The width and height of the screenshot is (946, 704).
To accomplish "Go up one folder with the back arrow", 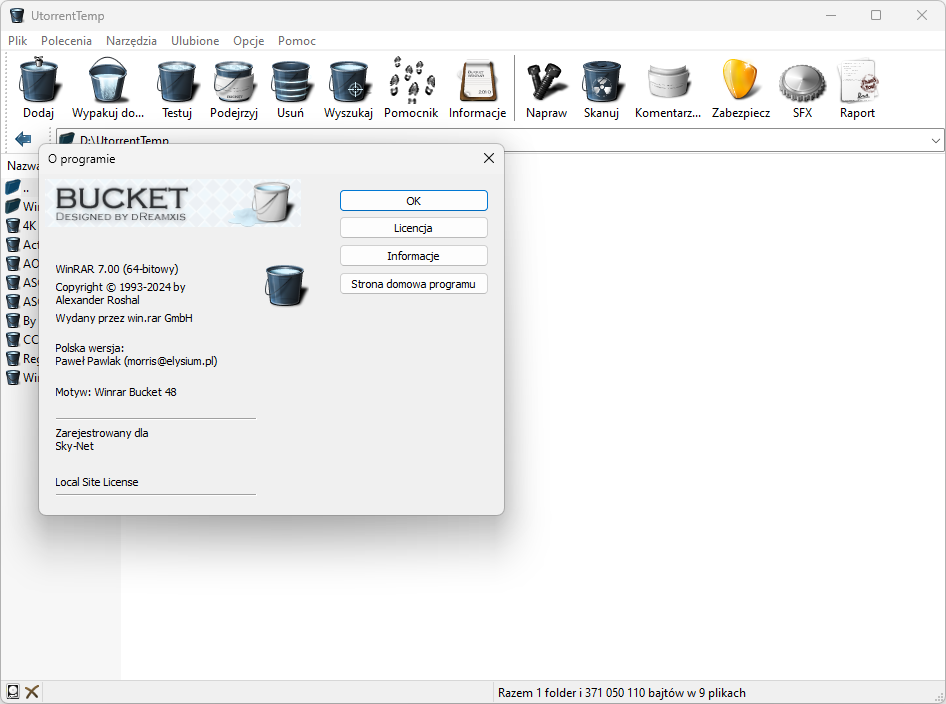I will click(x=23, y=139).
